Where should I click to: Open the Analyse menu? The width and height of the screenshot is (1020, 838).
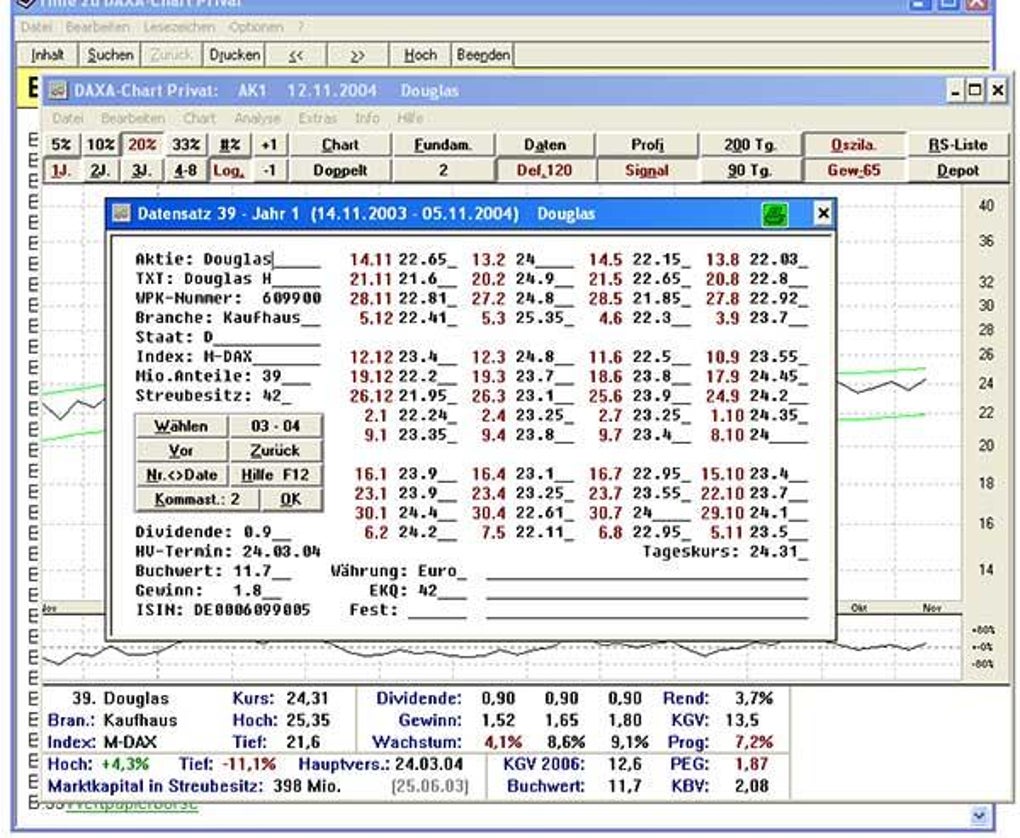tap(257, 118)
